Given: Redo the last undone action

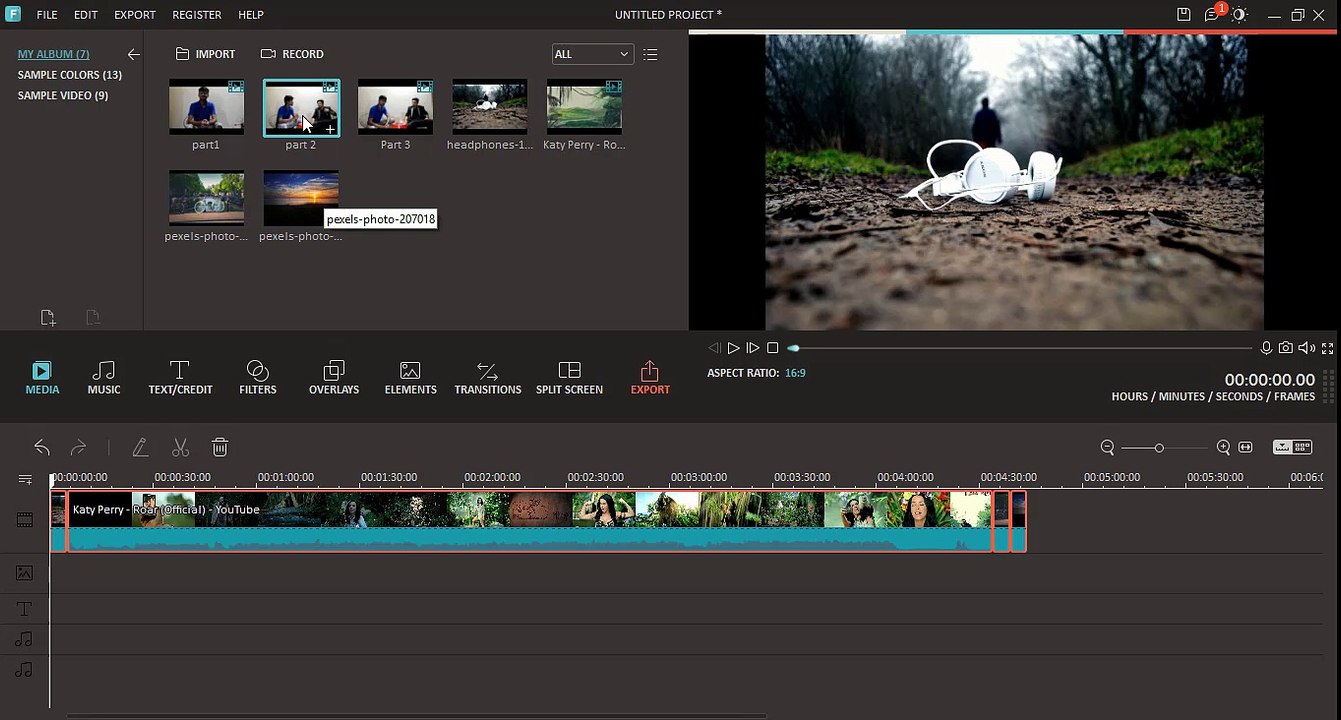Looking at the screenshot, I should coord(78,447).
